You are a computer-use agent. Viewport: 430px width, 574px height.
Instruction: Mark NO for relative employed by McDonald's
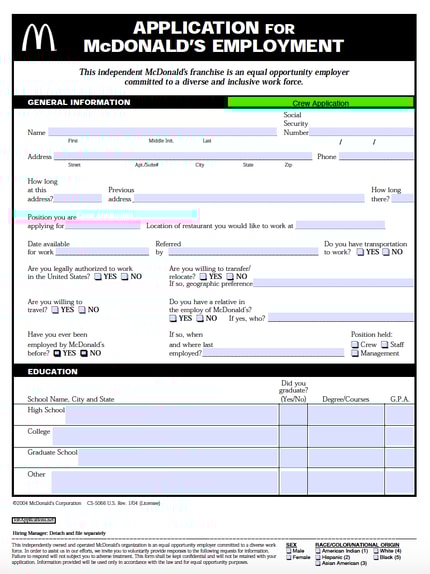pyautogui.click(x=200, y=318)
